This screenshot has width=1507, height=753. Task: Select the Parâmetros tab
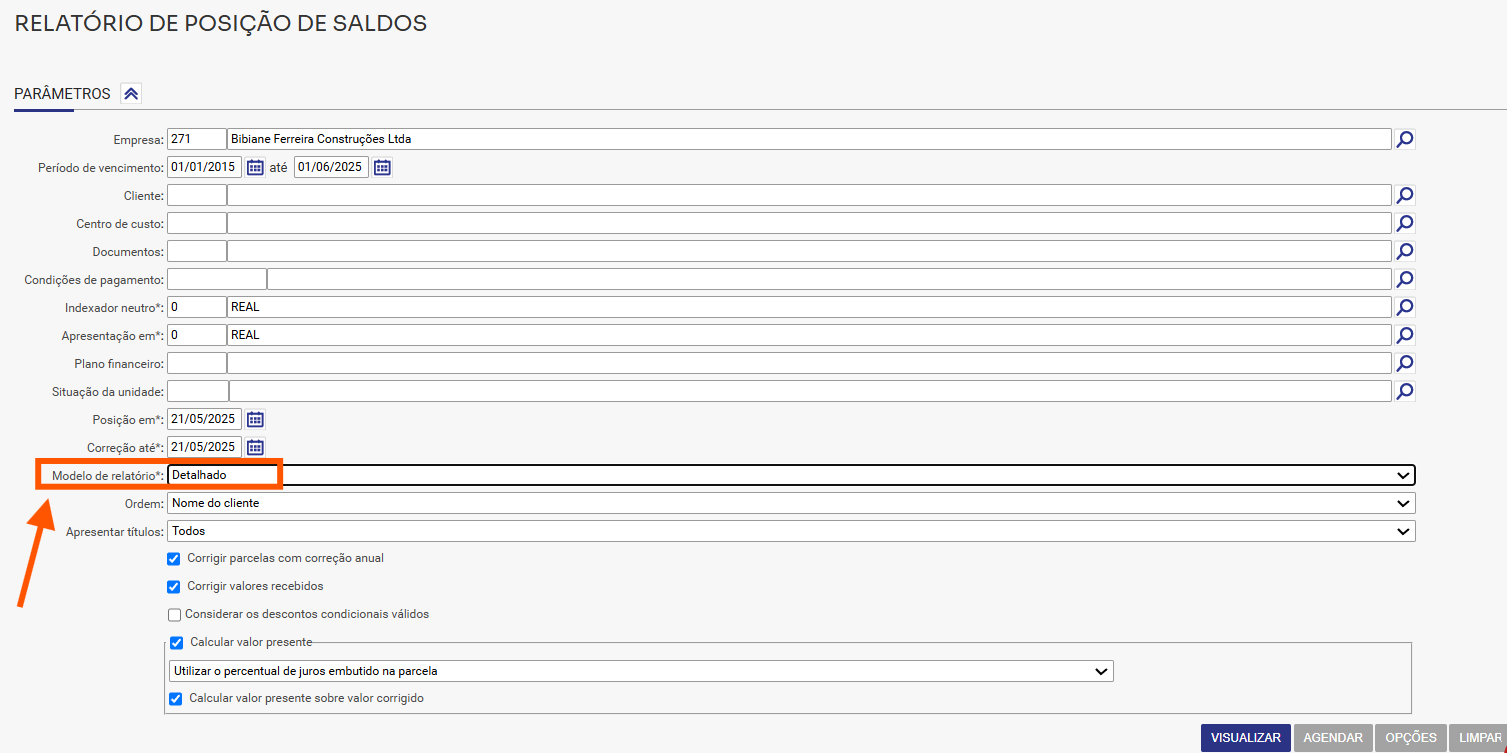62,94
